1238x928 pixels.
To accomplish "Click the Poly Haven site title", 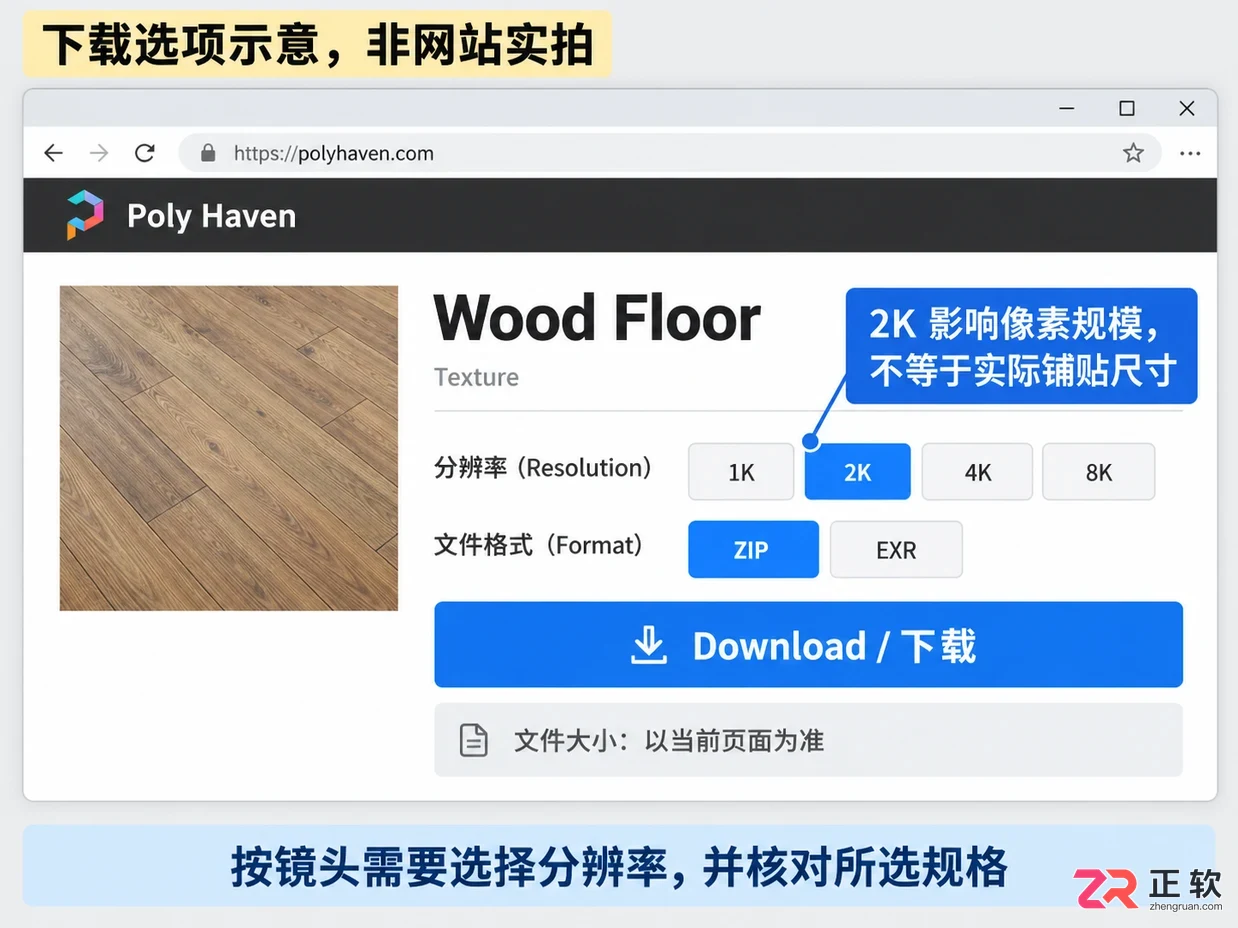I will [x=211, y=216].
